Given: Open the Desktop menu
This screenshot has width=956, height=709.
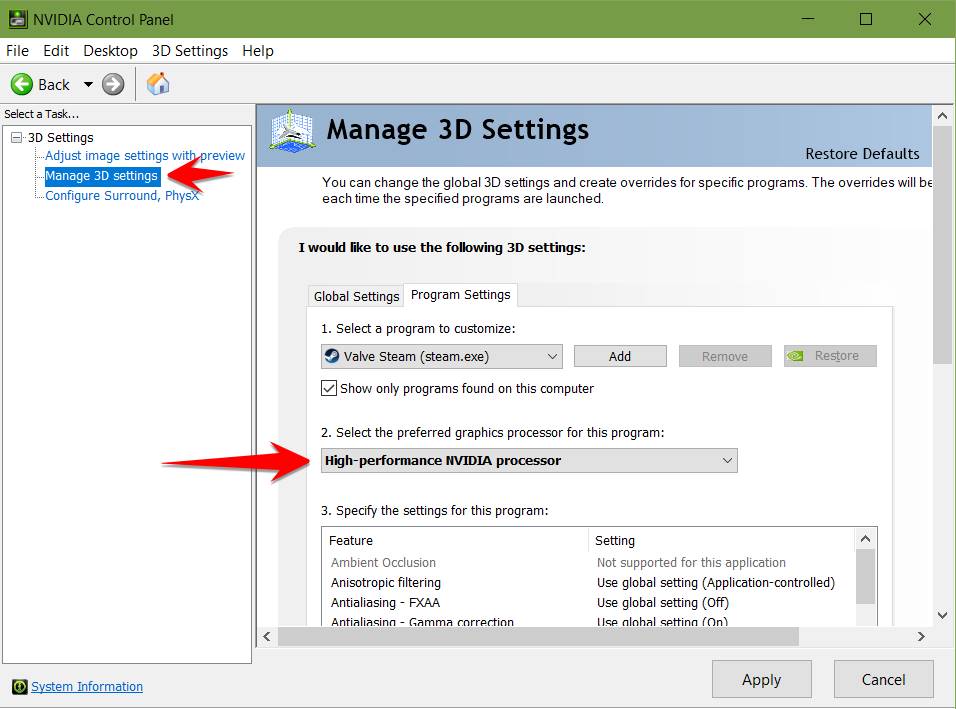Looking at the screenshot, I should click(110, 51).
